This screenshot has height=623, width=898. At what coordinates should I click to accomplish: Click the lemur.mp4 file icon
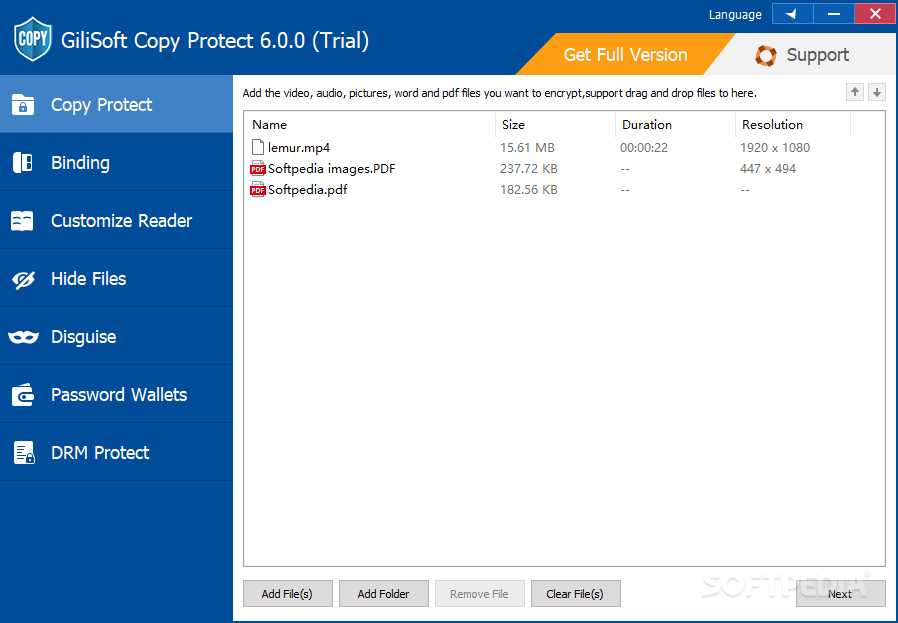coord(258,147)
